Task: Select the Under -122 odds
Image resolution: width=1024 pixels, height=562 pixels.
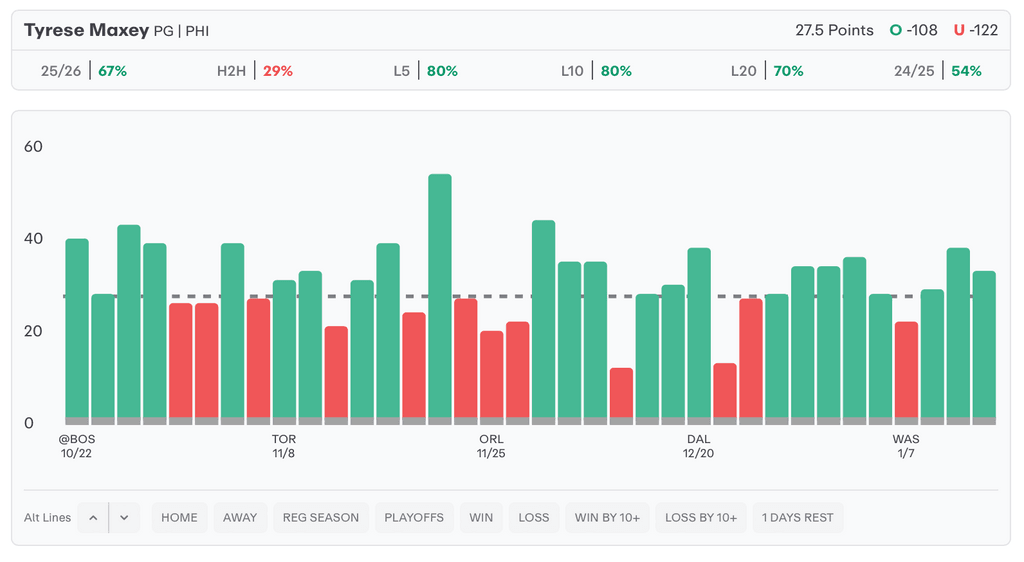Action: (976, 30)
